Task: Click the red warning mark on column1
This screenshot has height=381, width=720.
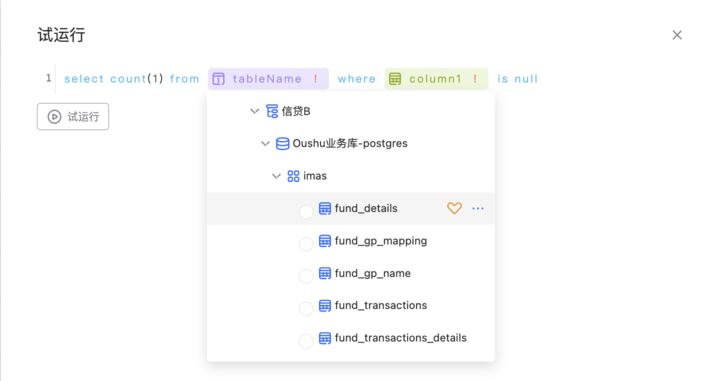Action: 475,79
